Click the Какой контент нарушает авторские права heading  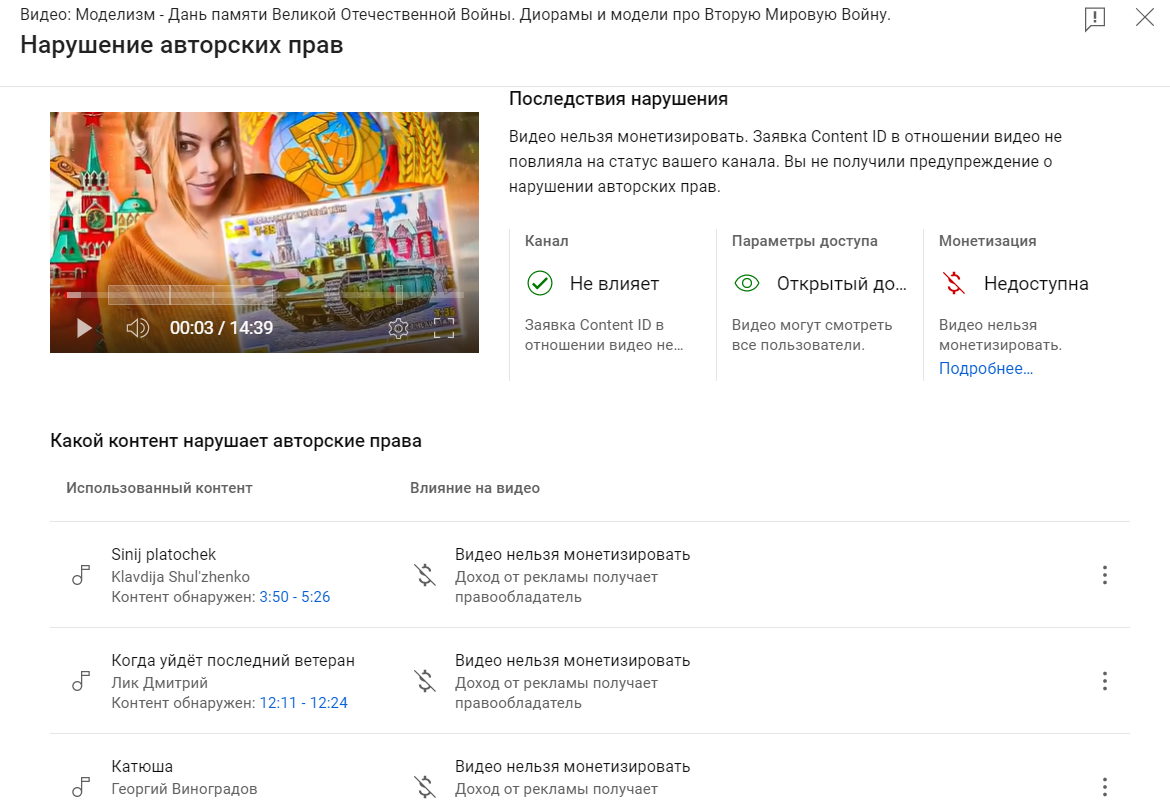point(236,441)
